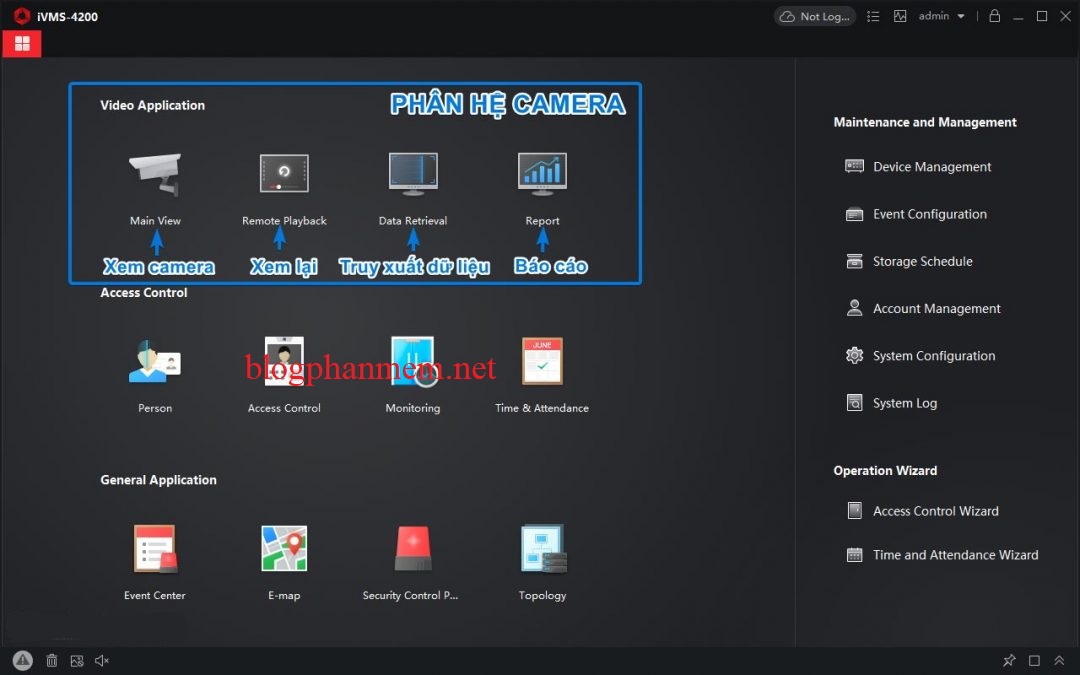Open Device Management link
The height and width of the screenshot is (675, 1080).
(932, 167)
